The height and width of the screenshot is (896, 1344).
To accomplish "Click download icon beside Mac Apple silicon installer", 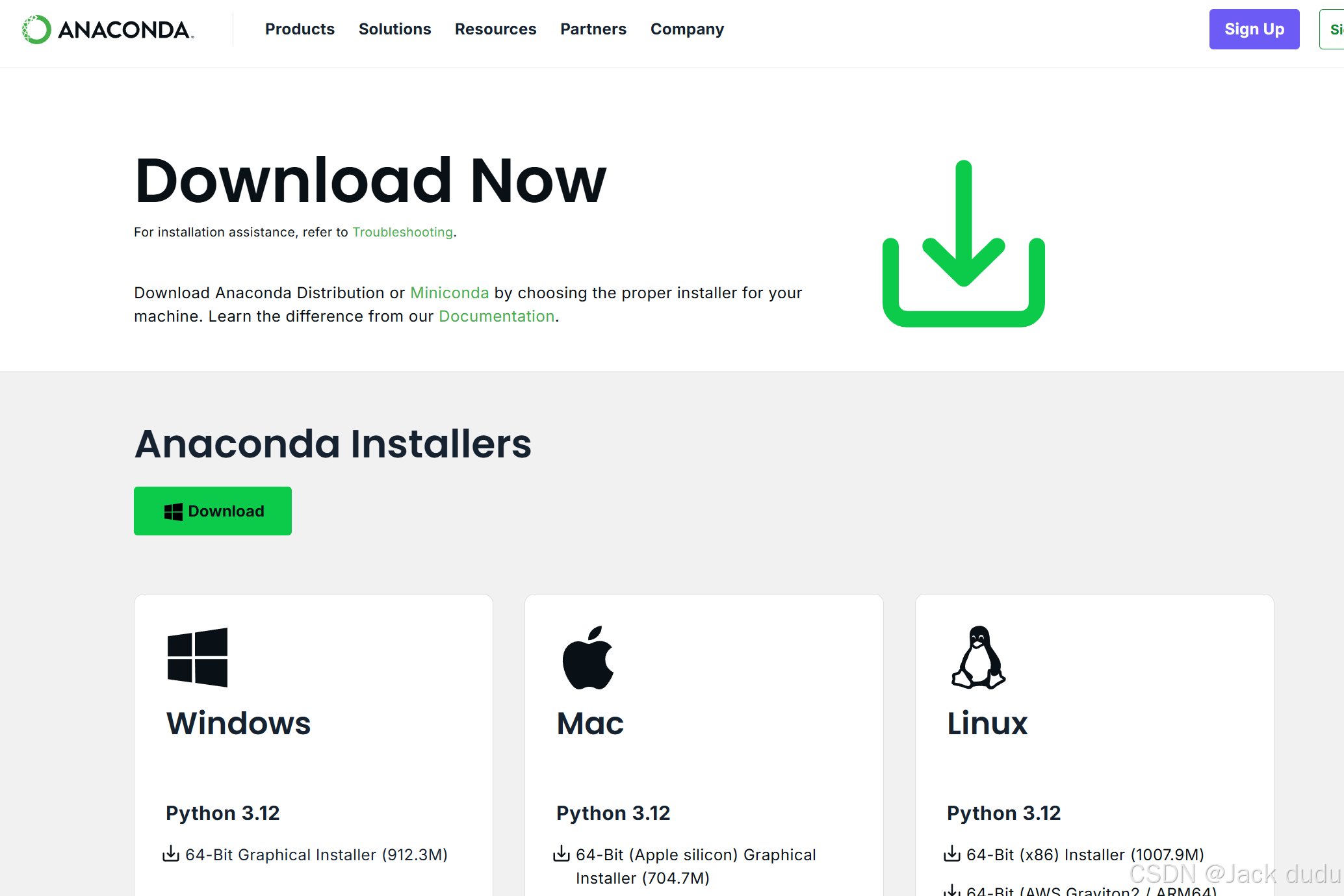I will click(x=562, y=854).
